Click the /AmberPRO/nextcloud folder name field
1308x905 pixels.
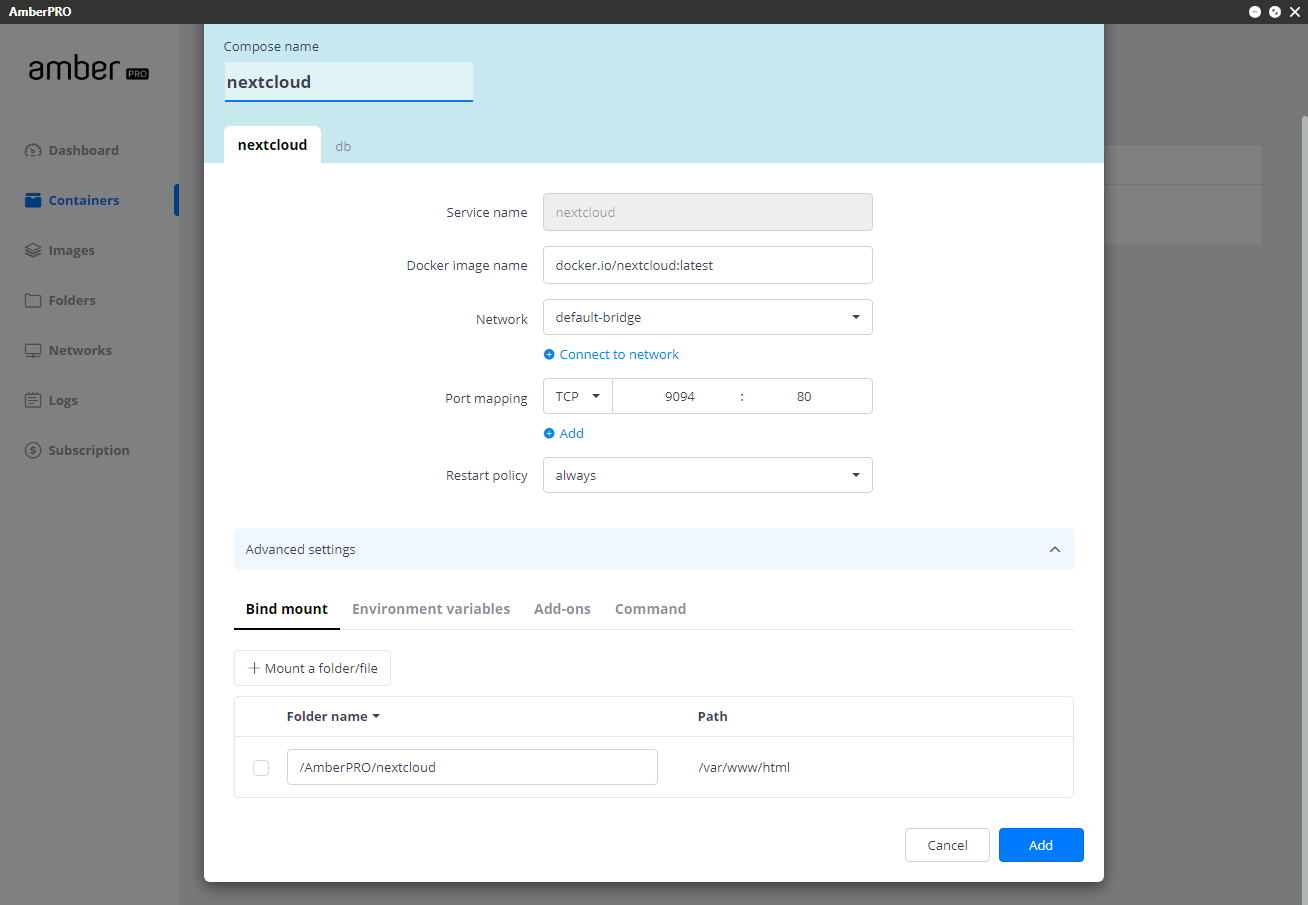(472, 767)
